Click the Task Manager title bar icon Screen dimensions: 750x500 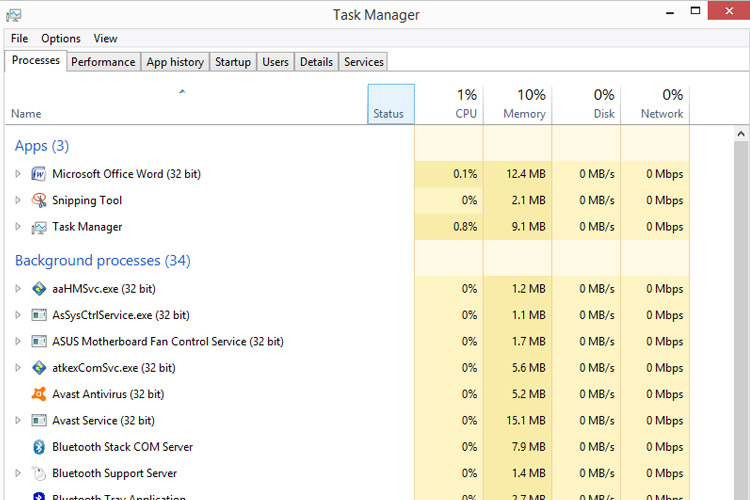tap(13, 15)
